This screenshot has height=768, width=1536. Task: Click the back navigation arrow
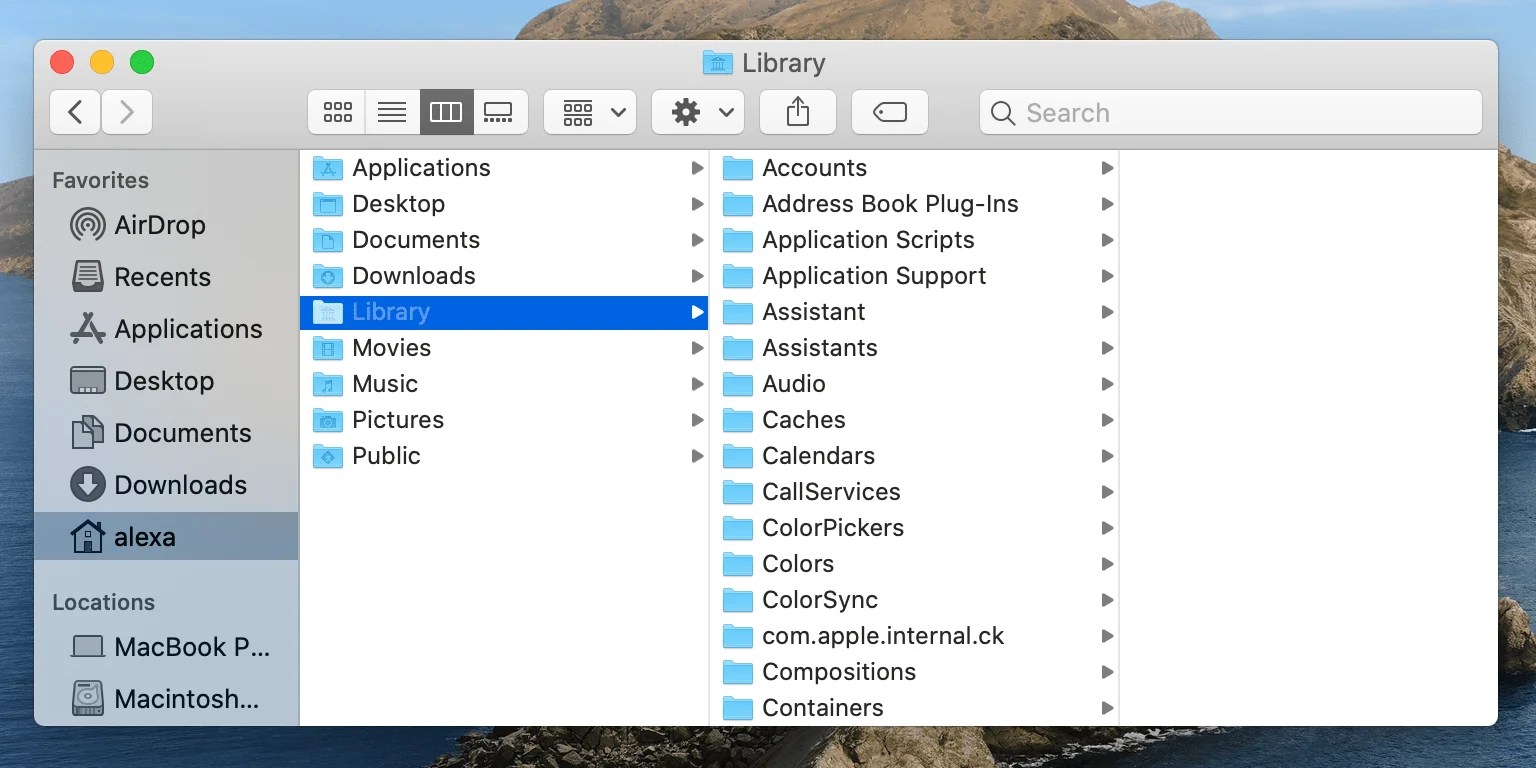(x=75, y=112)
